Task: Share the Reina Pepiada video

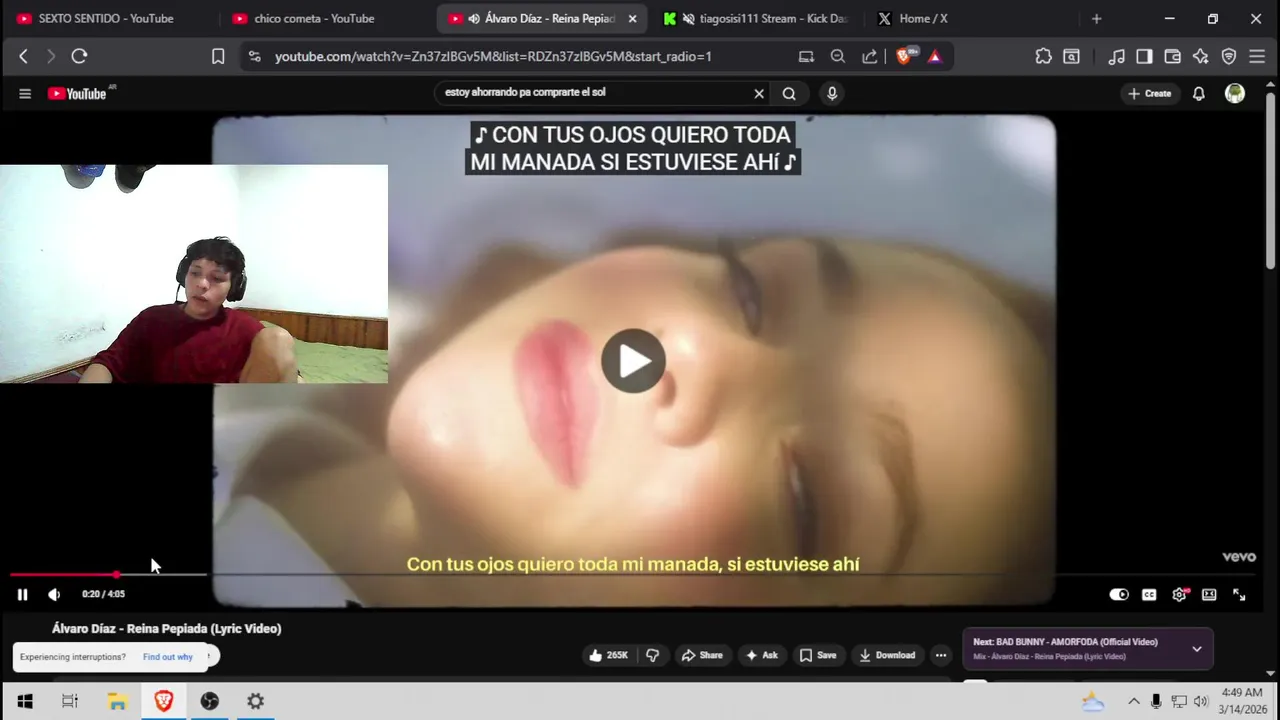Action: click(x=702, y=655)
